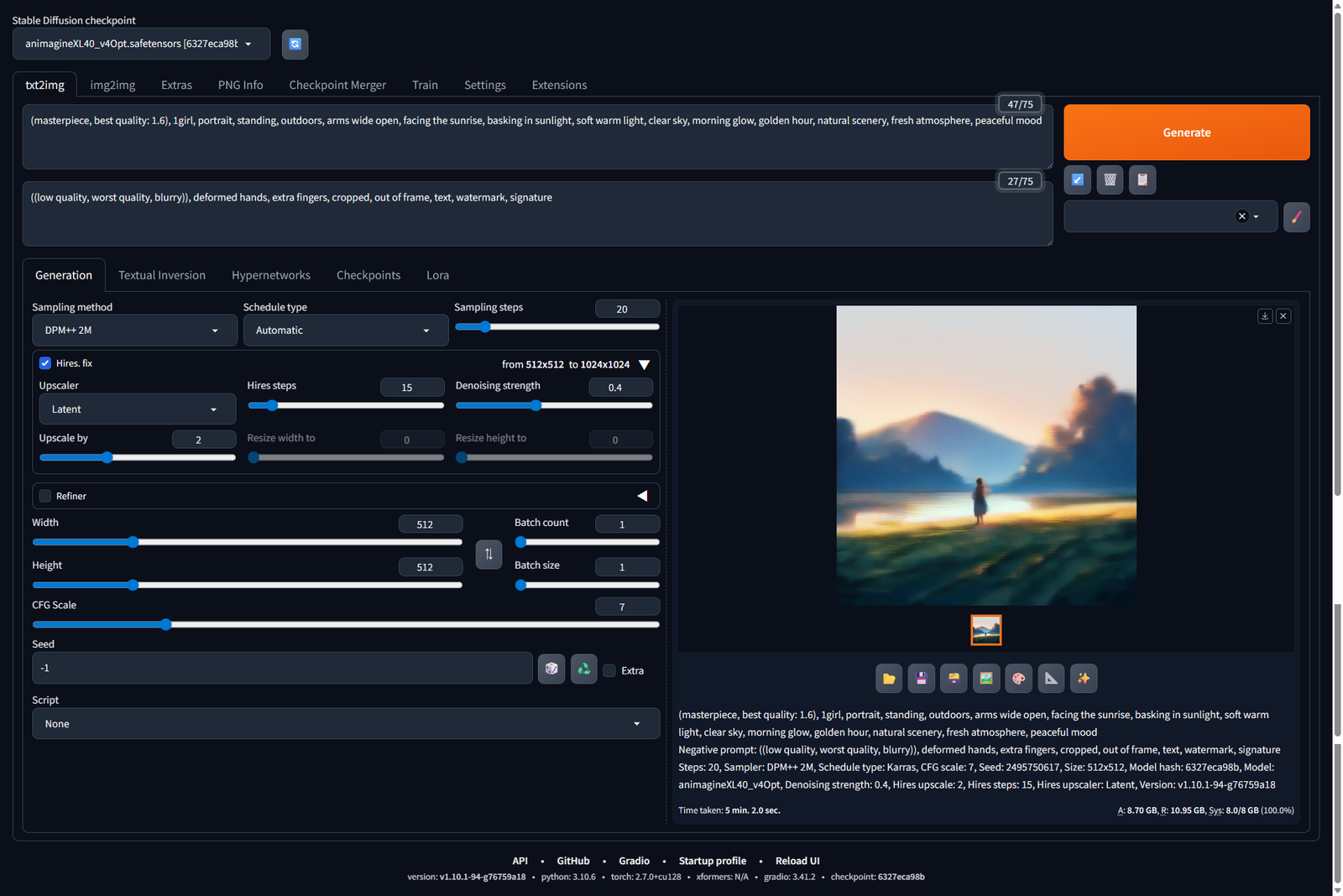The height and width of the screenshot is (896, 1343).
Task: Enable the Refiner checkbox
Action: pyautogui.click(x=45, y=496)
